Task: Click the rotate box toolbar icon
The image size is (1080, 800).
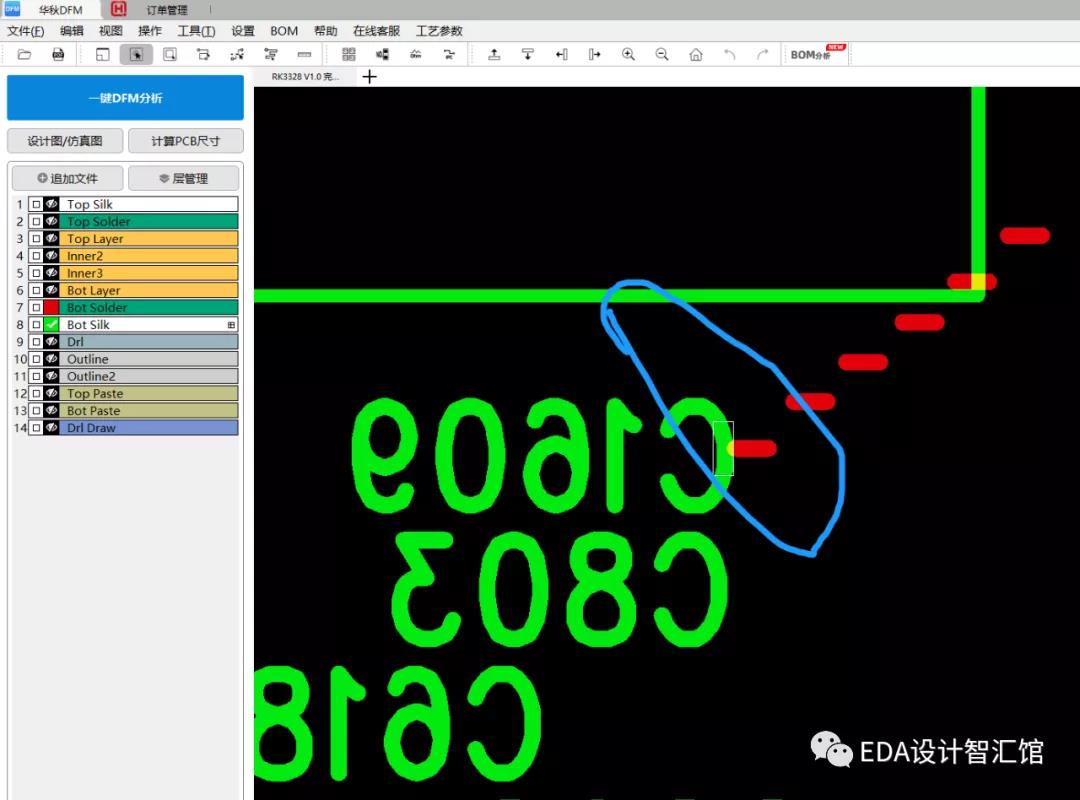Action: click(x=203, y=54)
